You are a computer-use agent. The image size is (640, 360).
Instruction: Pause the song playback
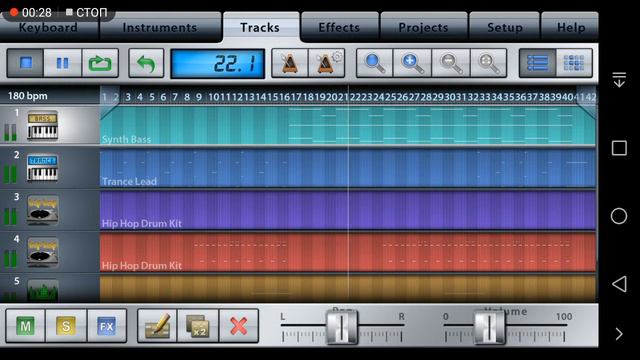point(62,63)
